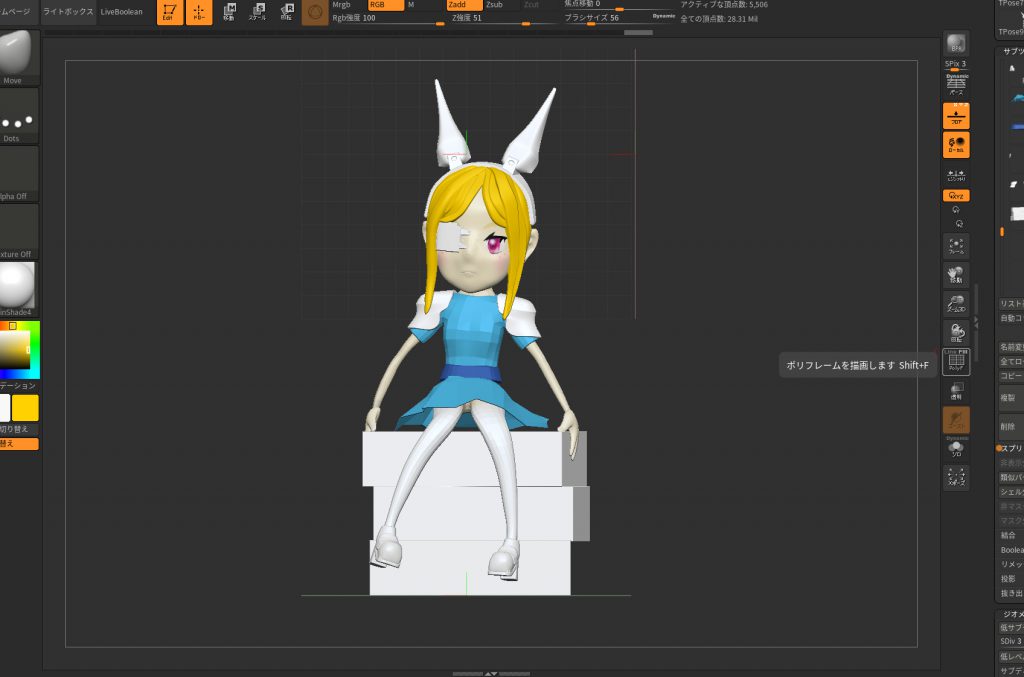This screenshot has height=677, width=1024.
Task: Click the 複製 duplicate subtool button
Action: click(1011, 398)
